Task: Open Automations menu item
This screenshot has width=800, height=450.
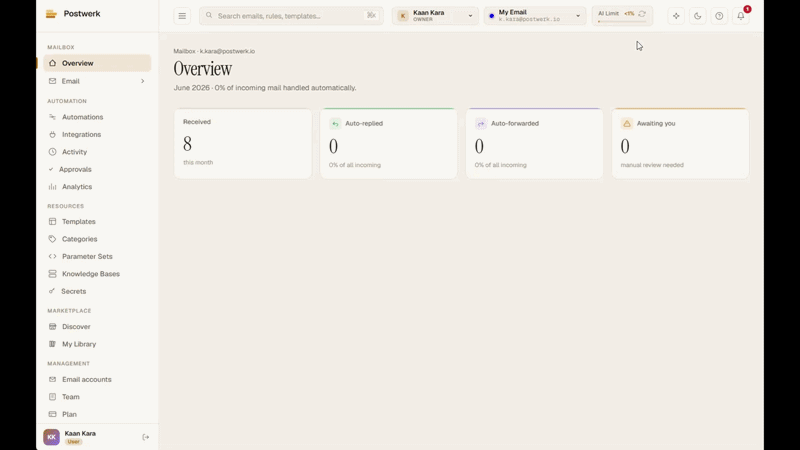Action: pyautogui.click(x=97, y=117)
